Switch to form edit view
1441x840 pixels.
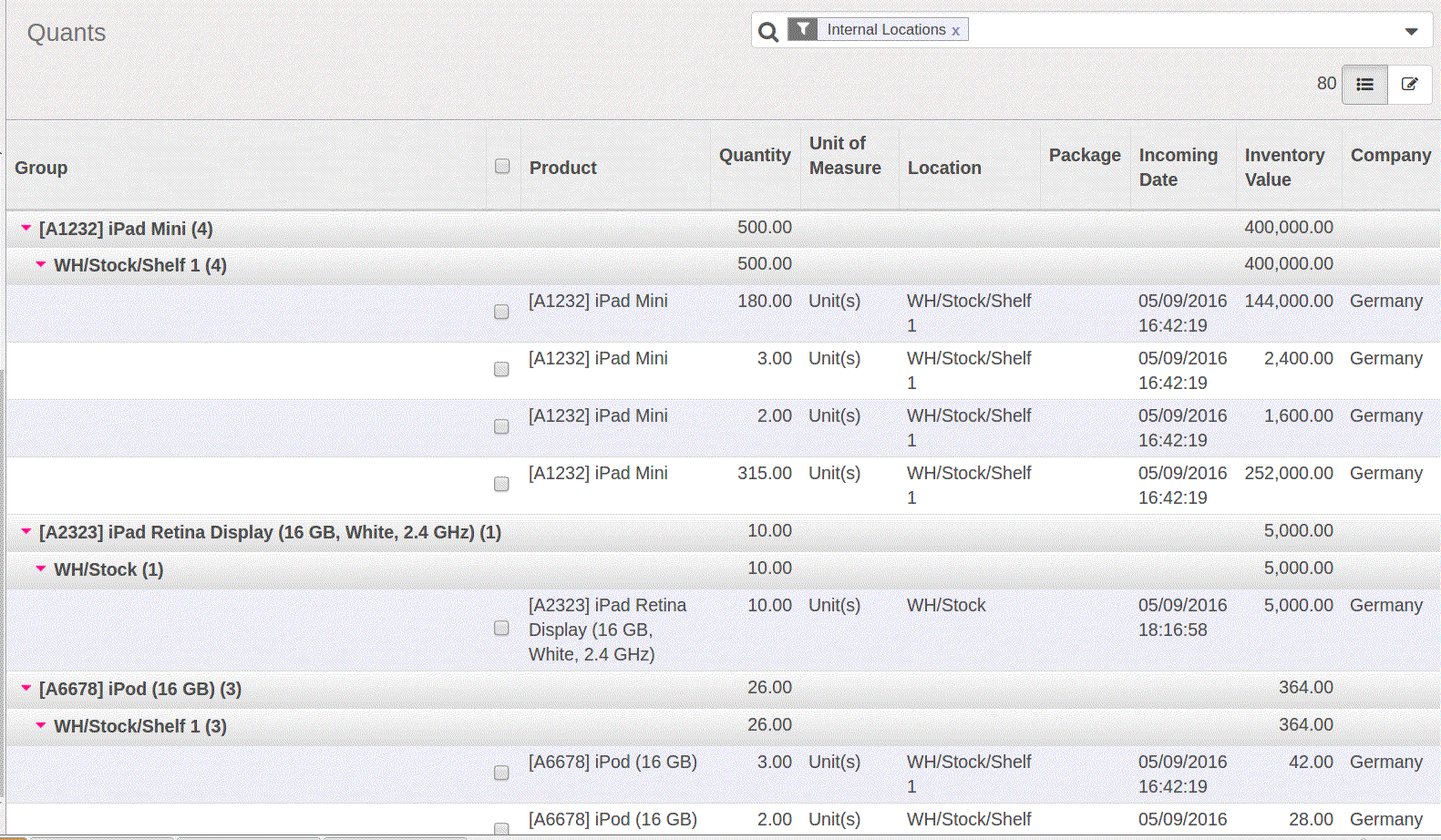tap(1409, 84)
